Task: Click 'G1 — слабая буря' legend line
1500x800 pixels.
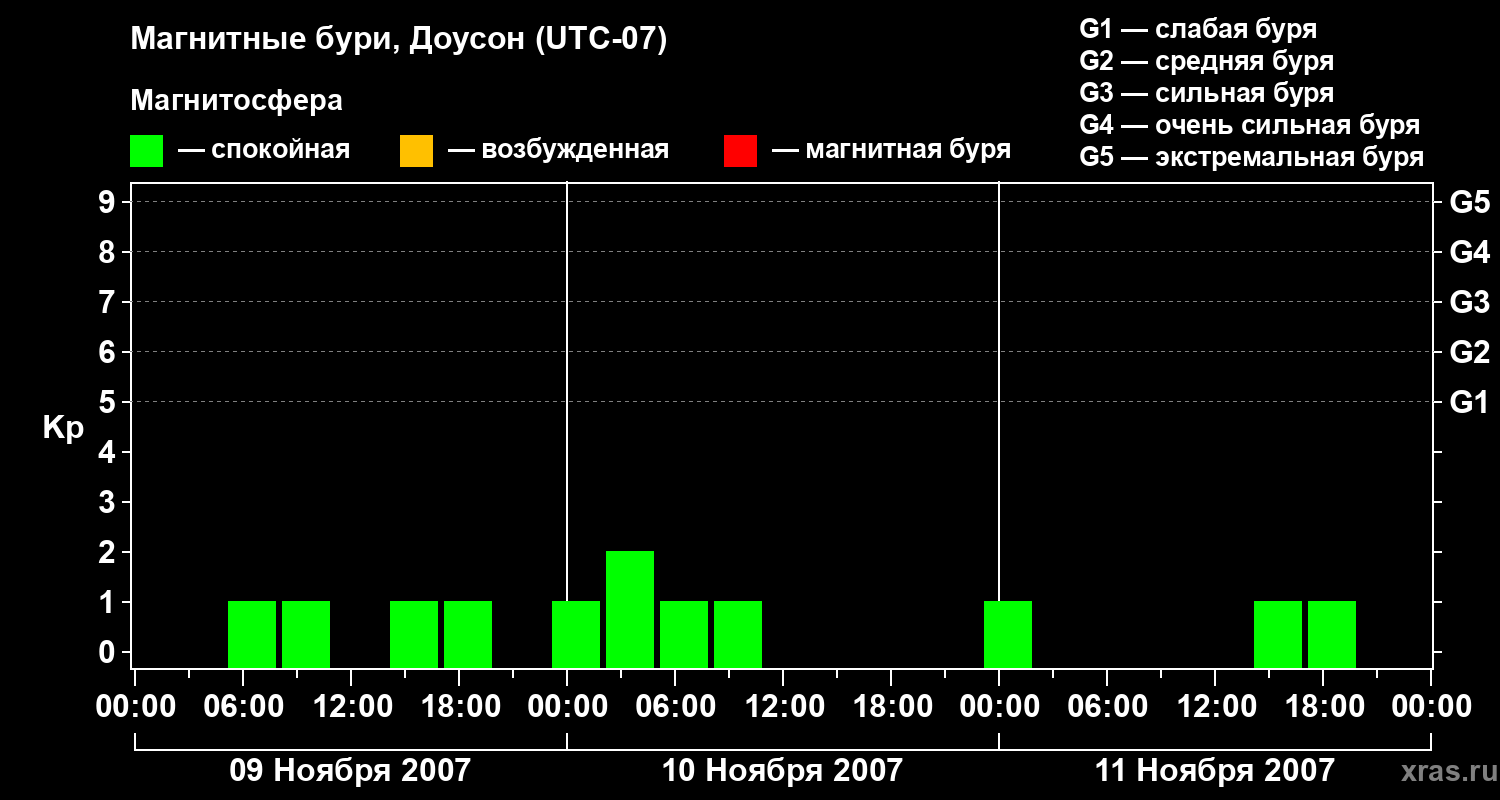Action: click(1198, 29)
